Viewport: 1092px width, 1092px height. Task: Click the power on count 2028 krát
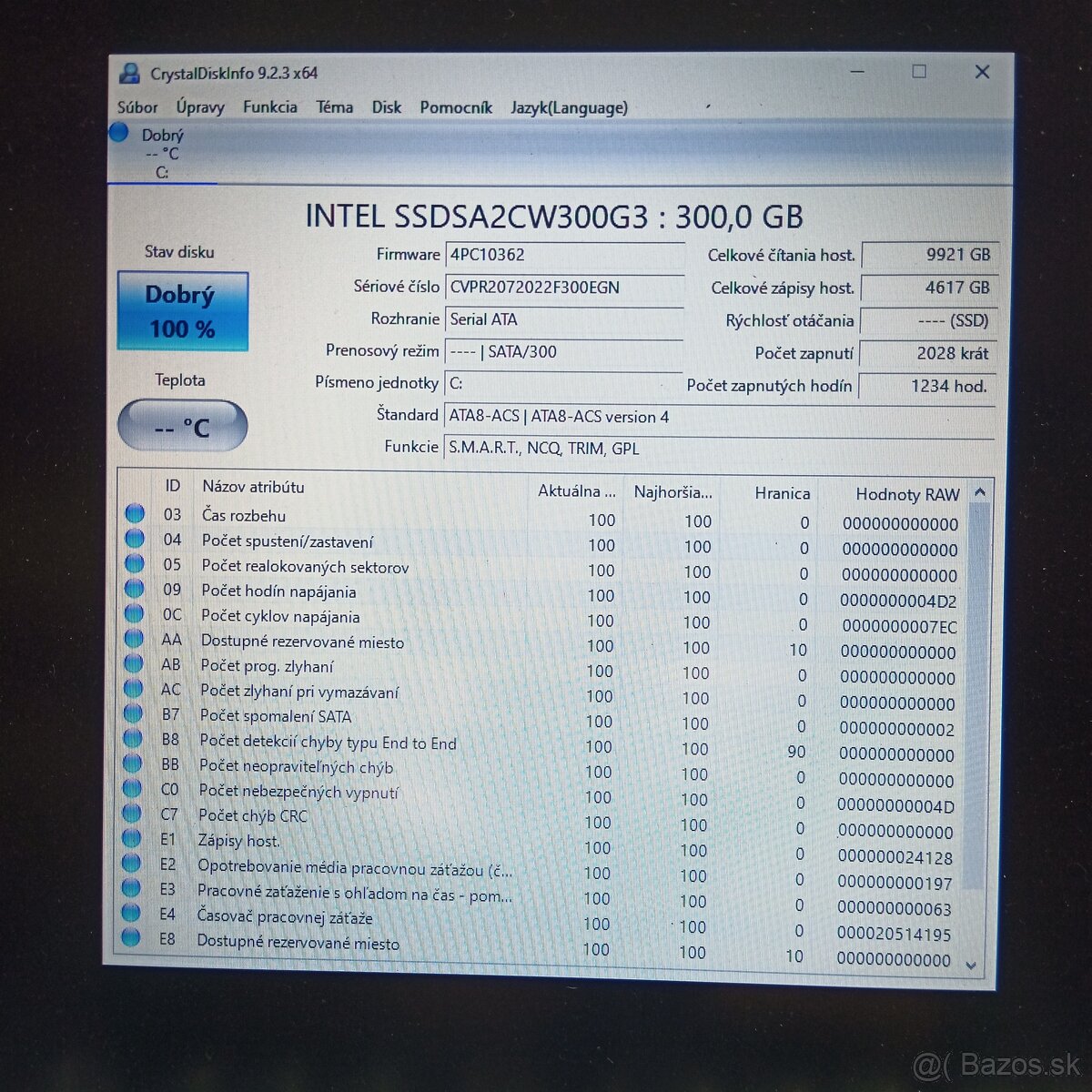(927, 353)
